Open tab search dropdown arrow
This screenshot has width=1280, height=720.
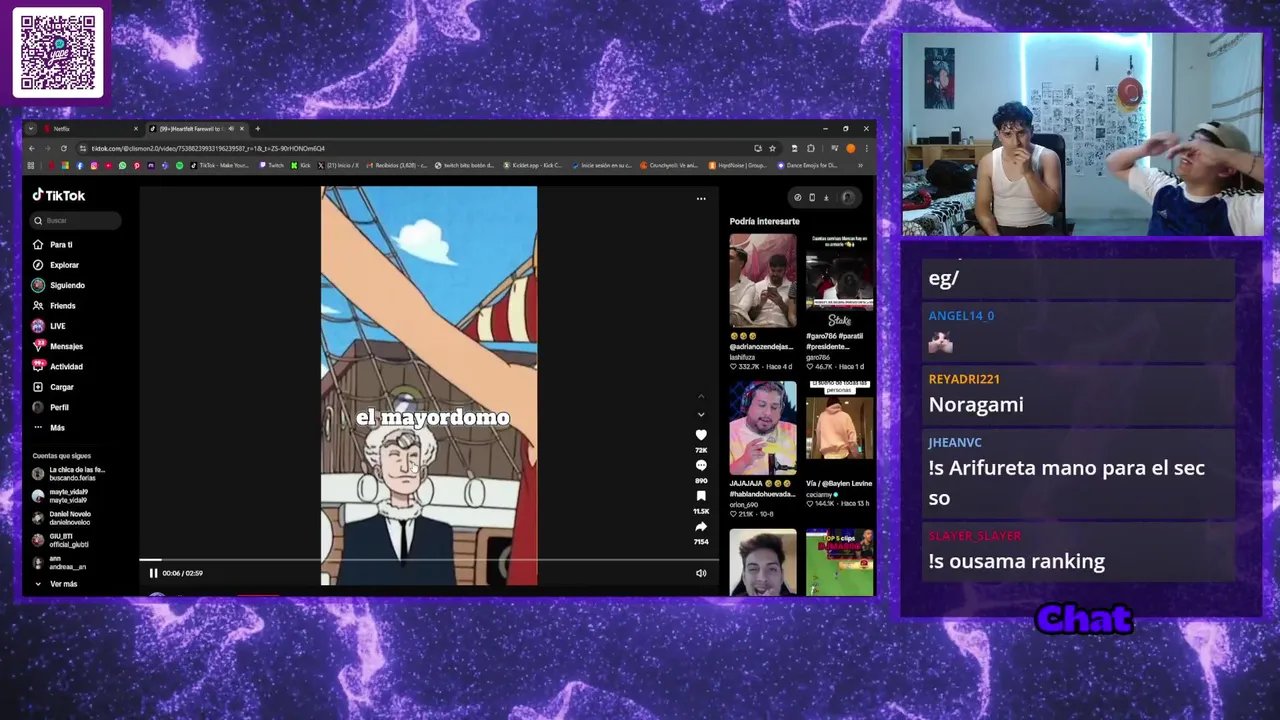pyautogui.click(x=31, y=128)
